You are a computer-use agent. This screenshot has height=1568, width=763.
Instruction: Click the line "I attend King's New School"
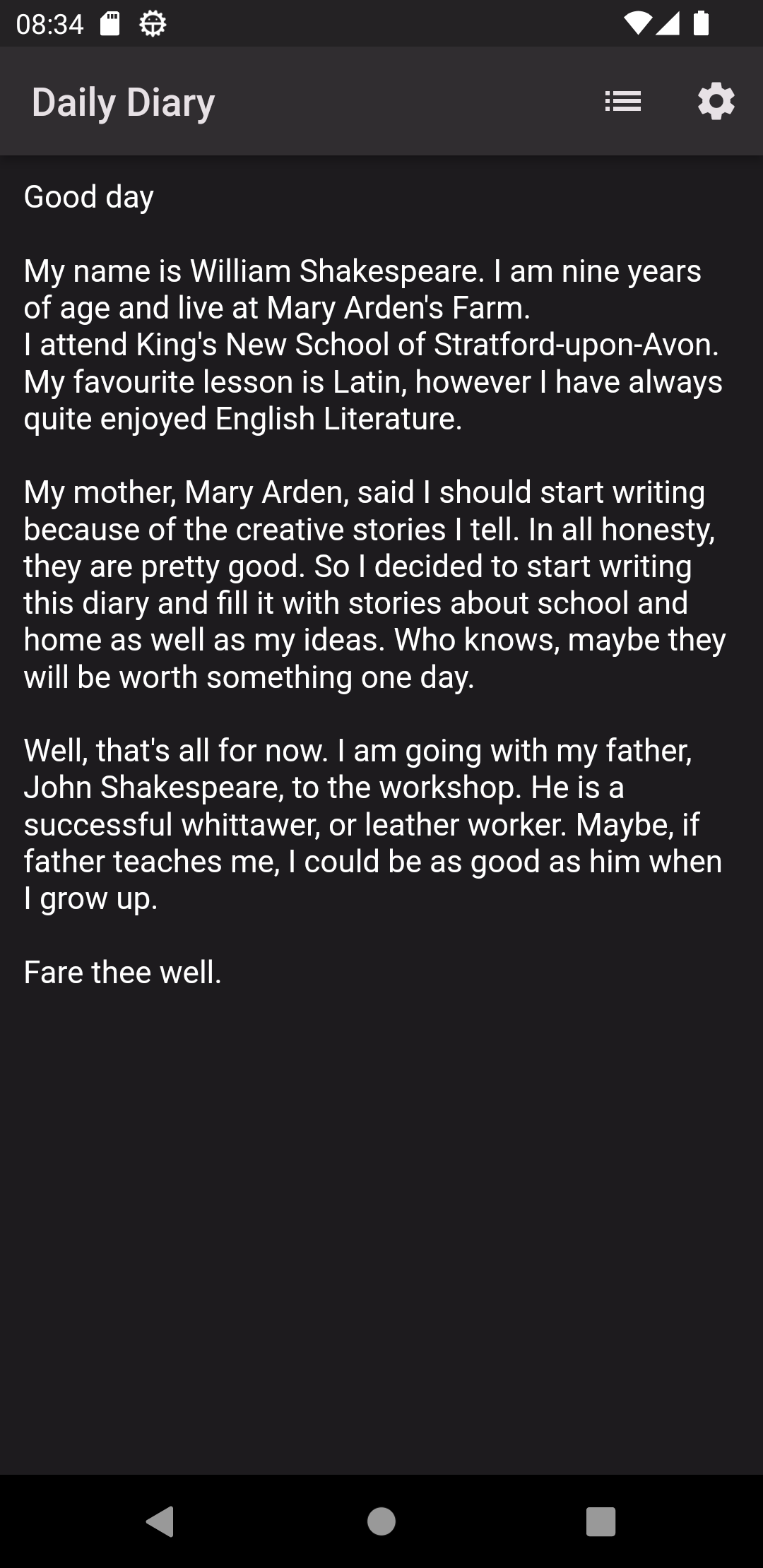coord(371,345)
